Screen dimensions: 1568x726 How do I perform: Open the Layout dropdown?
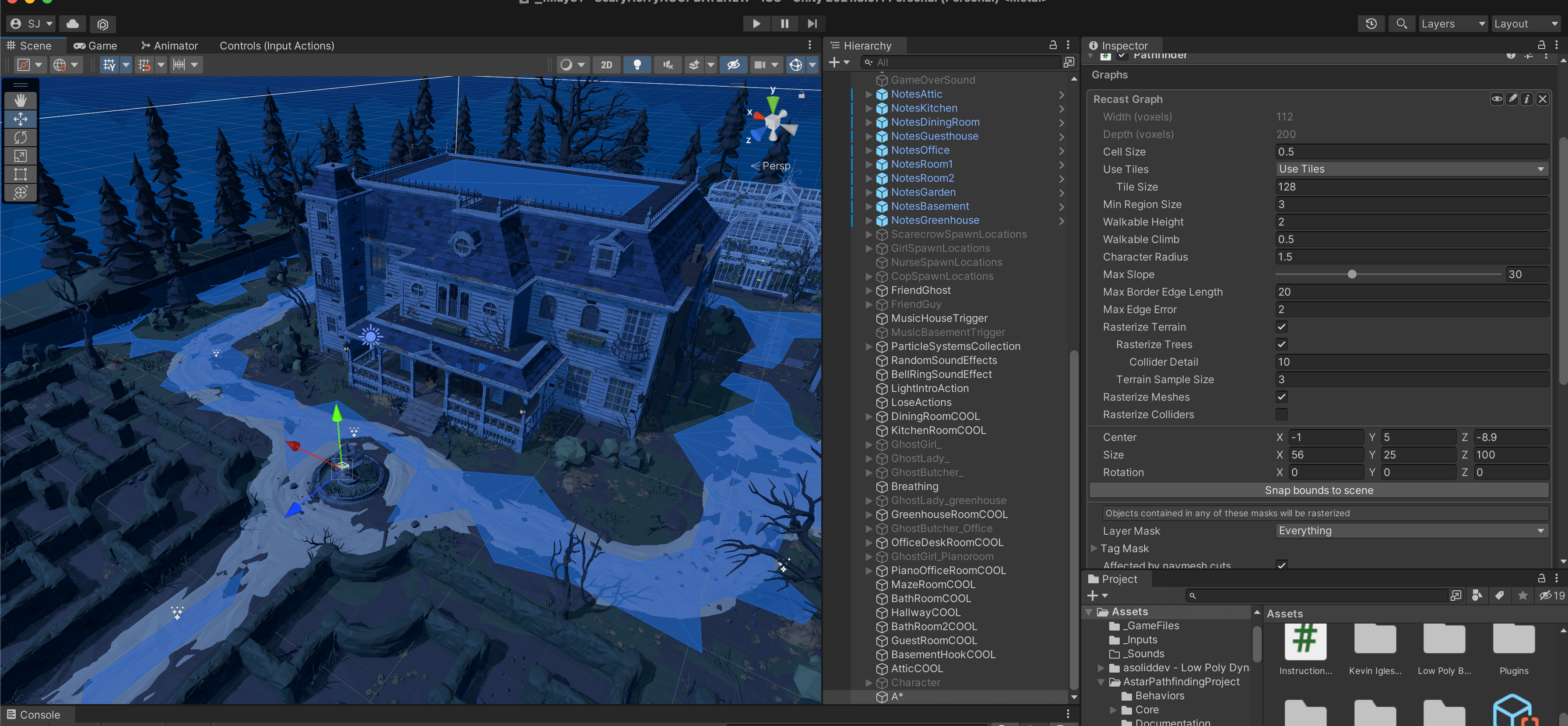(1526, 24)
